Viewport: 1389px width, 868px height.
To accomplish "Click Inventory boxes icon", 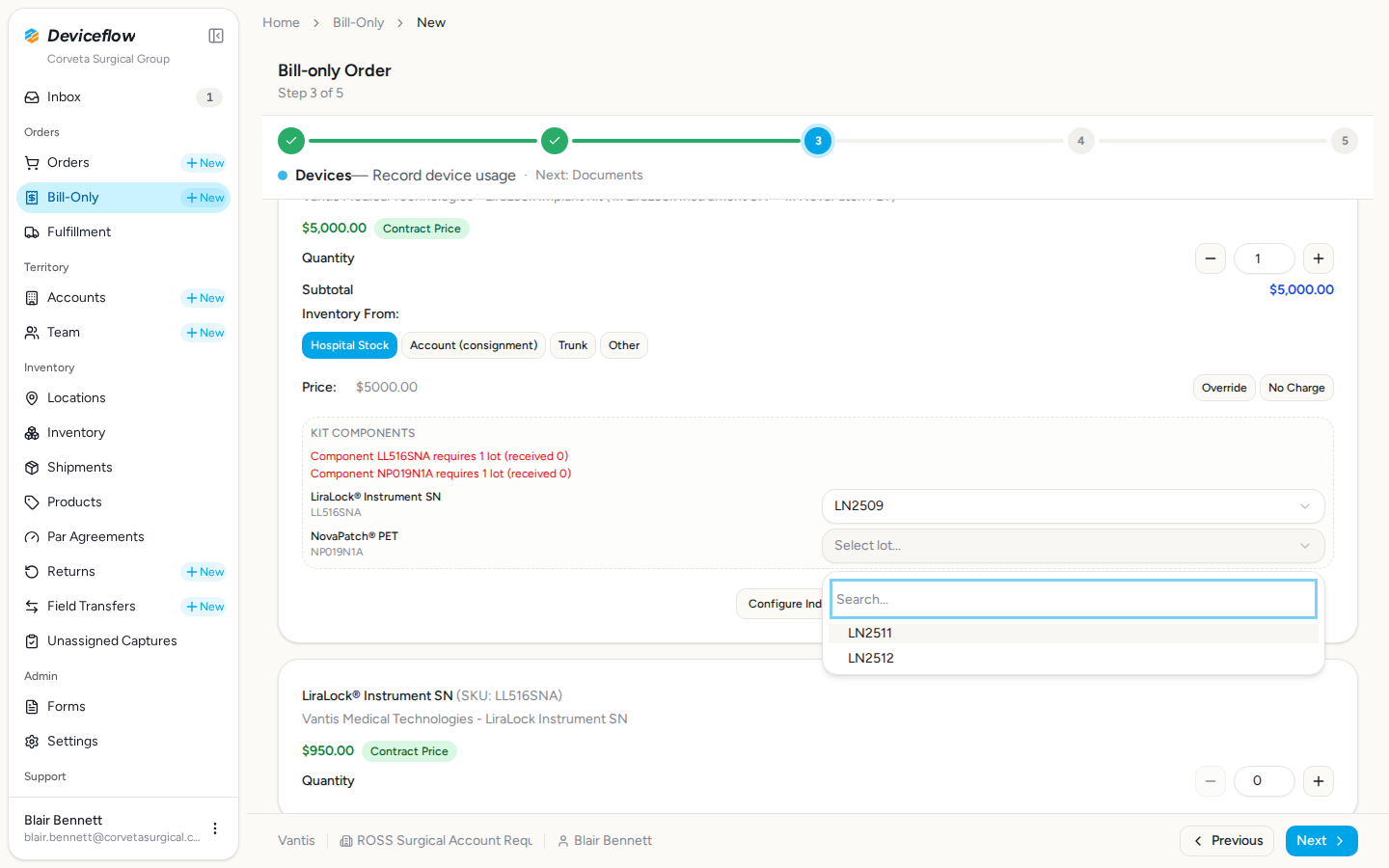I will (x=32, y=433).
